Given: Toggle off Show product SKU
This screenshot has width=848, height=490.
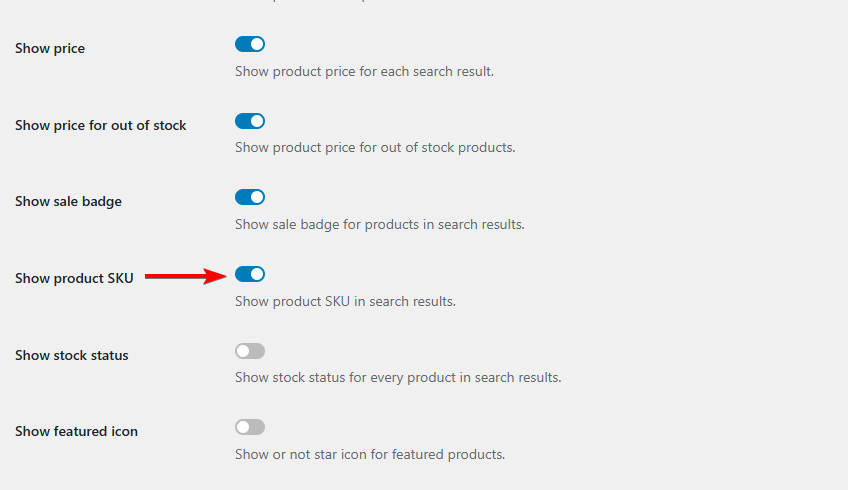Looking at the screenshot, I should tap(250, 274).
